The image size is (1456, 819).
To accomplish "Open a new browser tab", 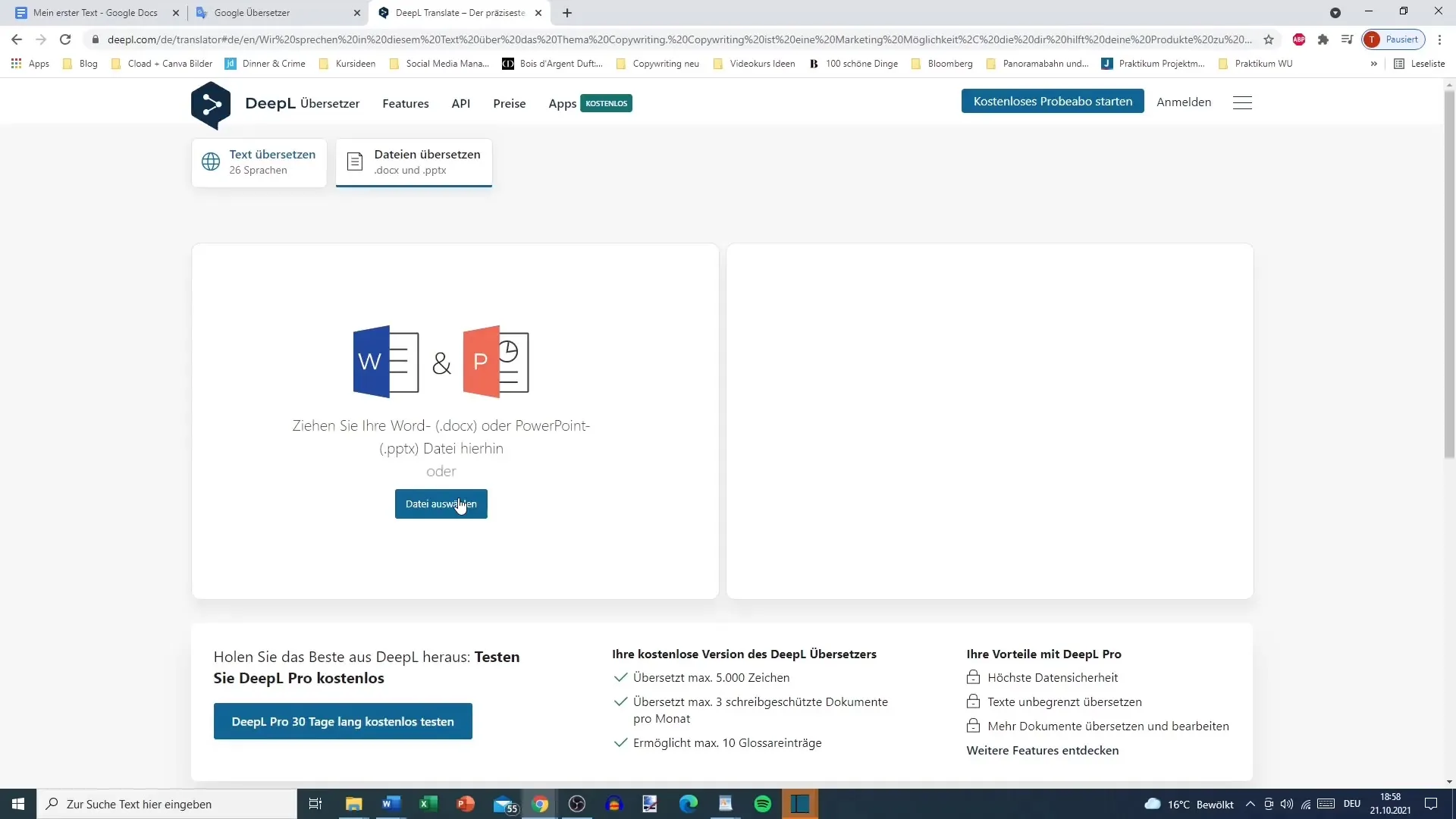I will click(x=567, y=13).
